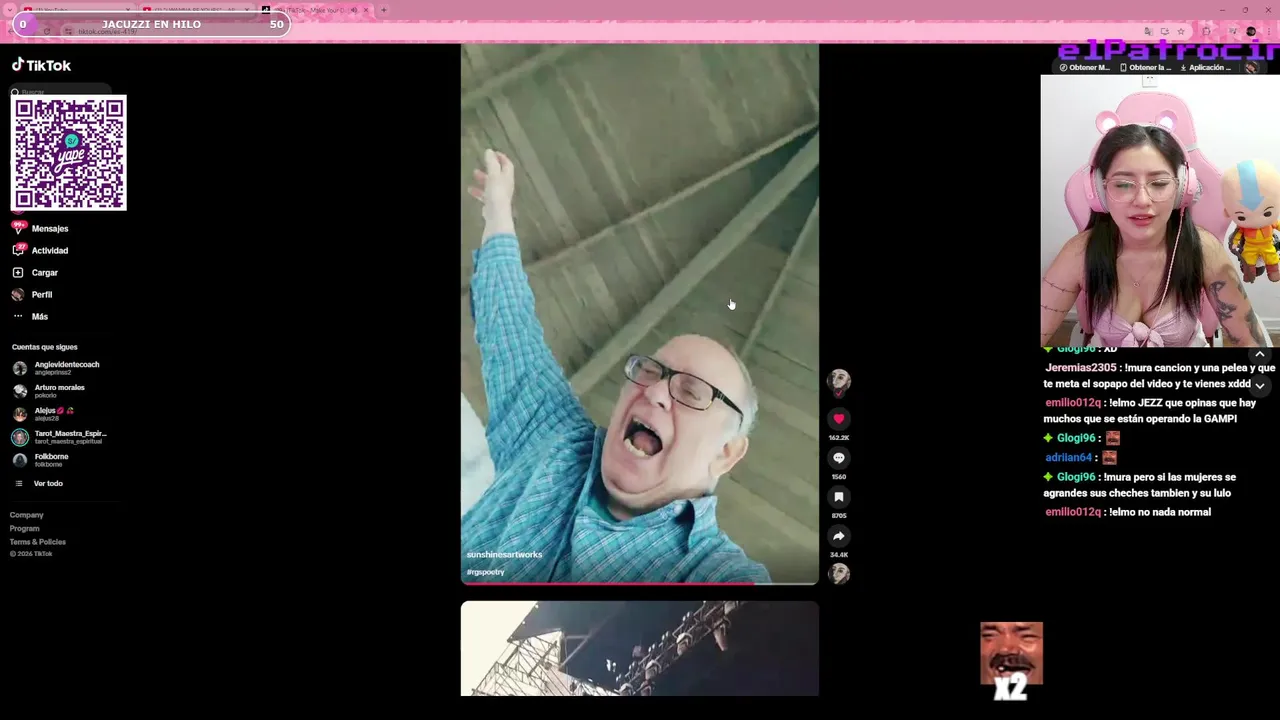
Task: Open the Alejus followed account
Action: [45, 414]
